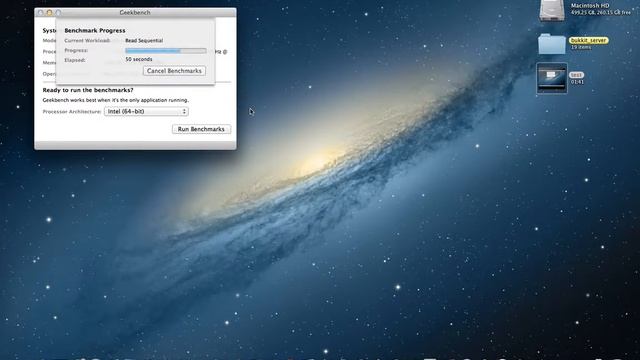Click the test file label on the desktop

(576, 75)
